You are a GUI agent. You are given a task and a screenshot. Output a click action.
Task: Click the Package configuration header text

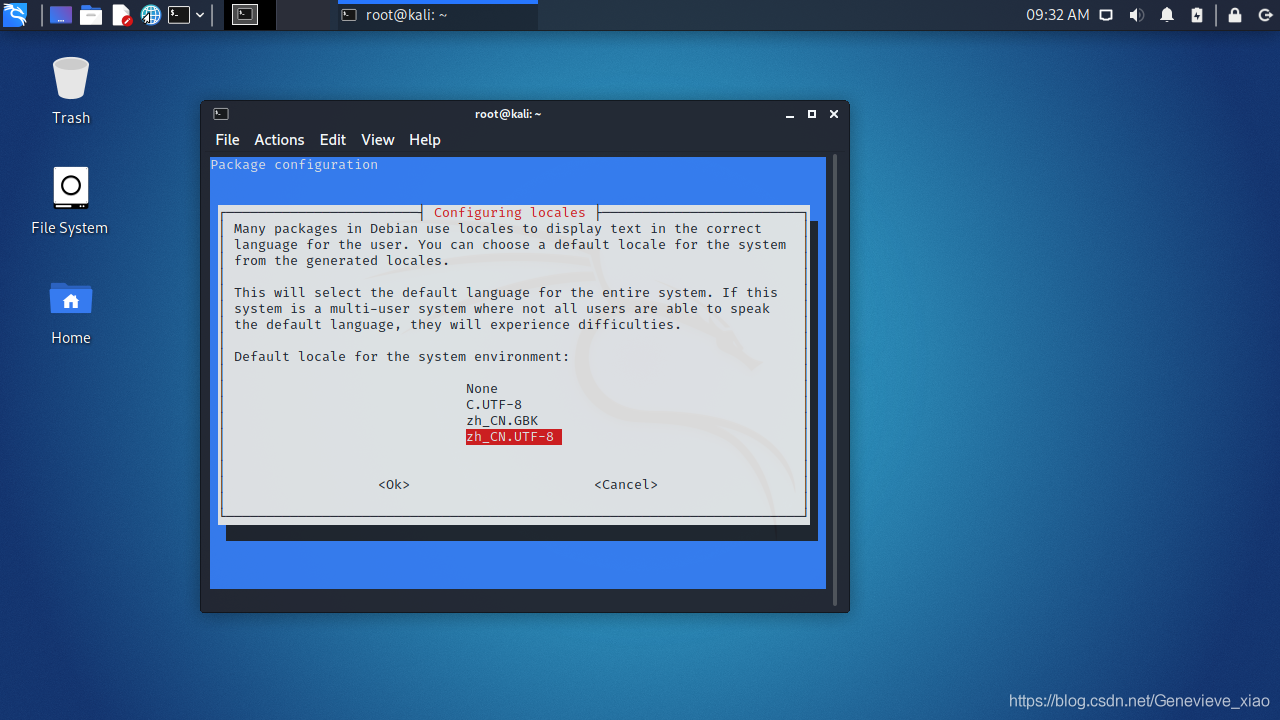(x=294, y=165)
